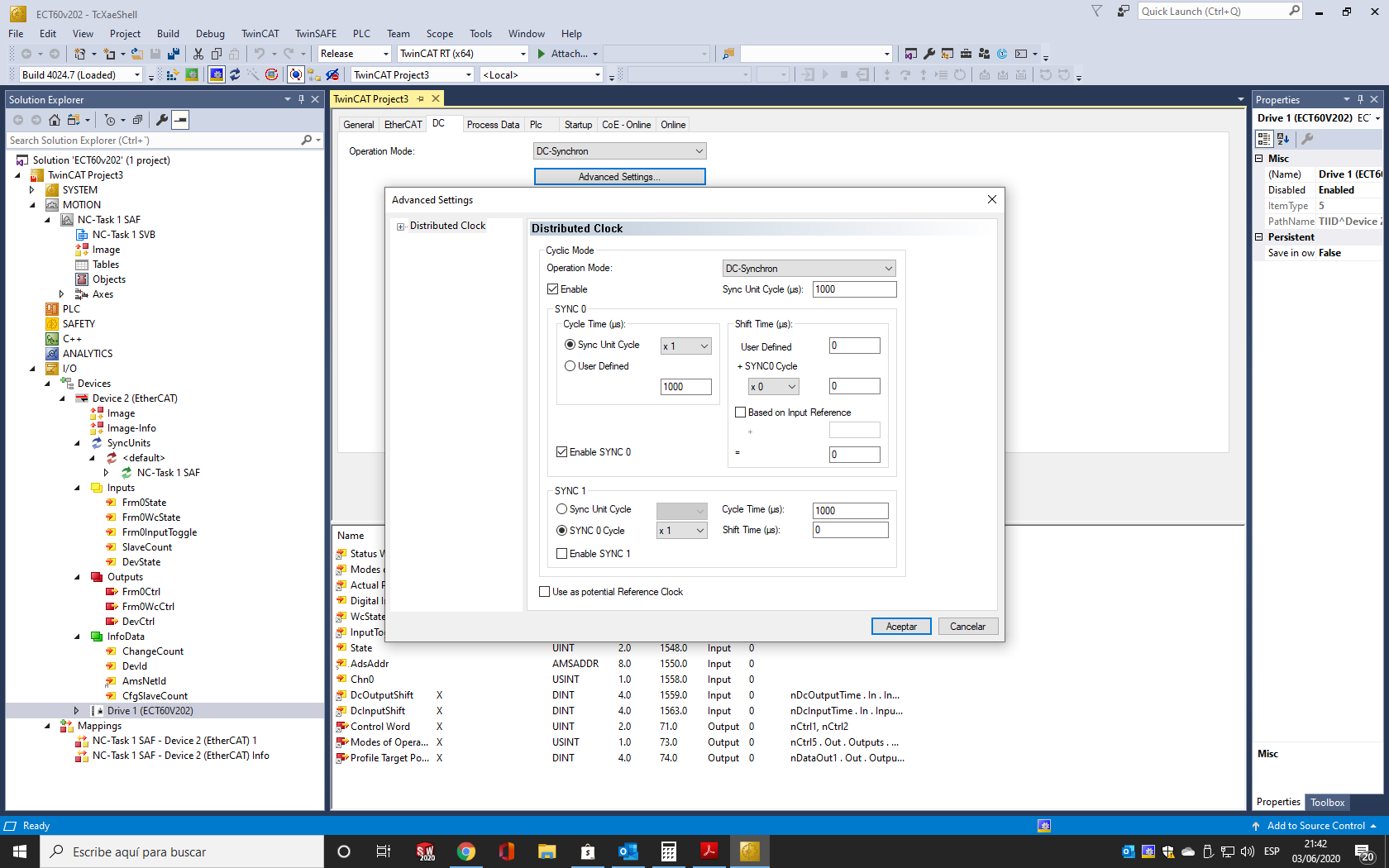Open the TwinSAFE menu
Viewport: 1389px width, 868px height.
[x=316, y=34]
